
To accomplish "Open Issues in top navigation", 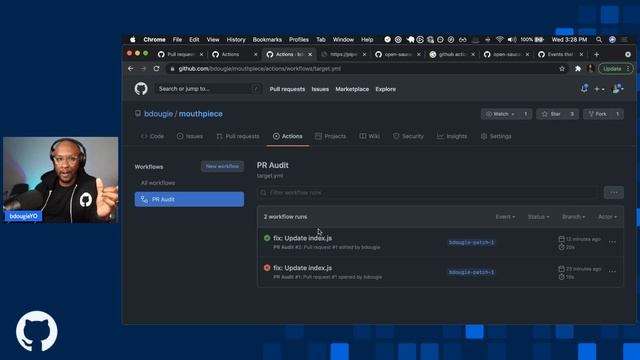I will click(320, 89).
